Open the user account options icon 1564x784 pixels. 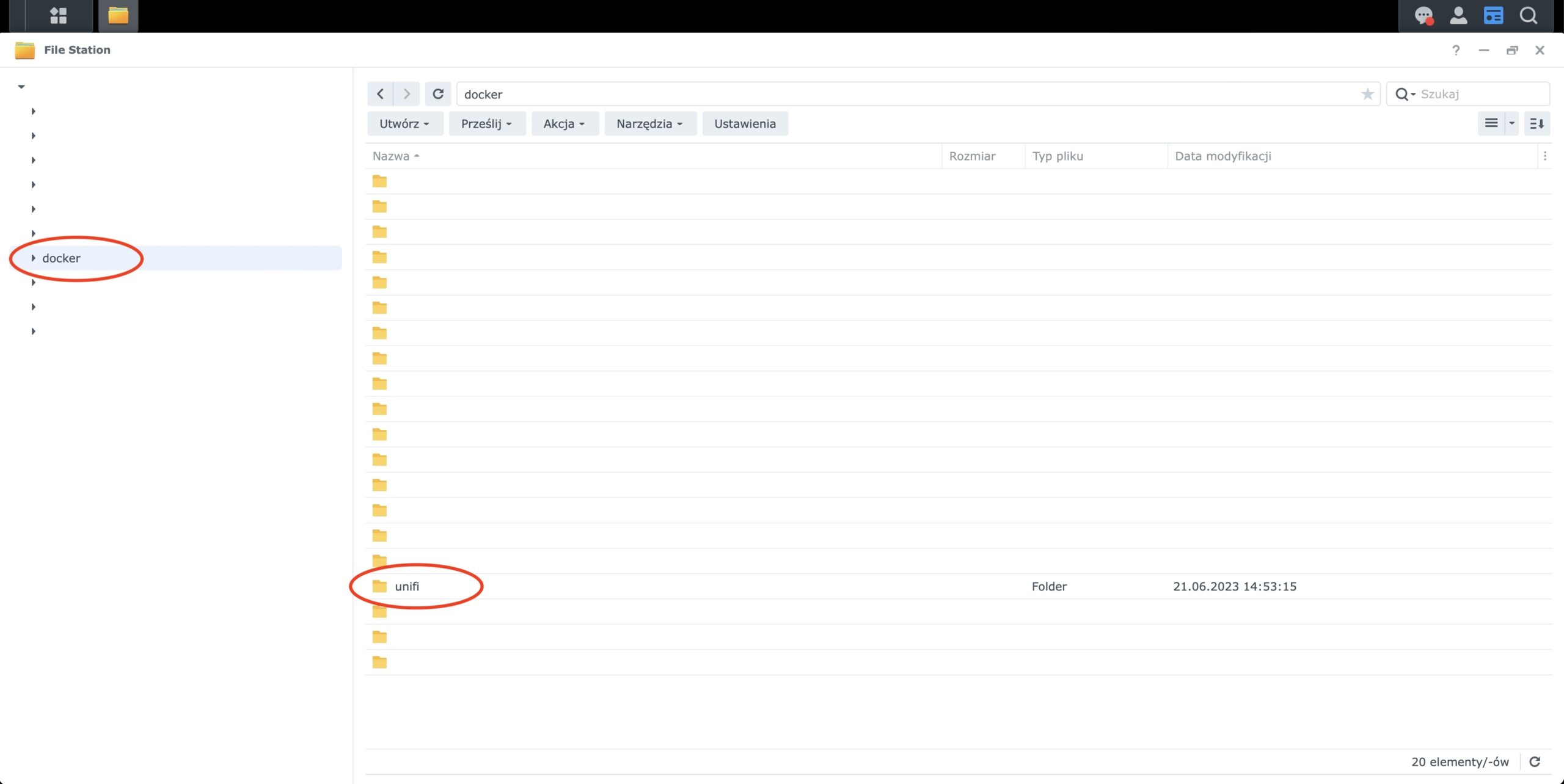[x=1458, y=15]
